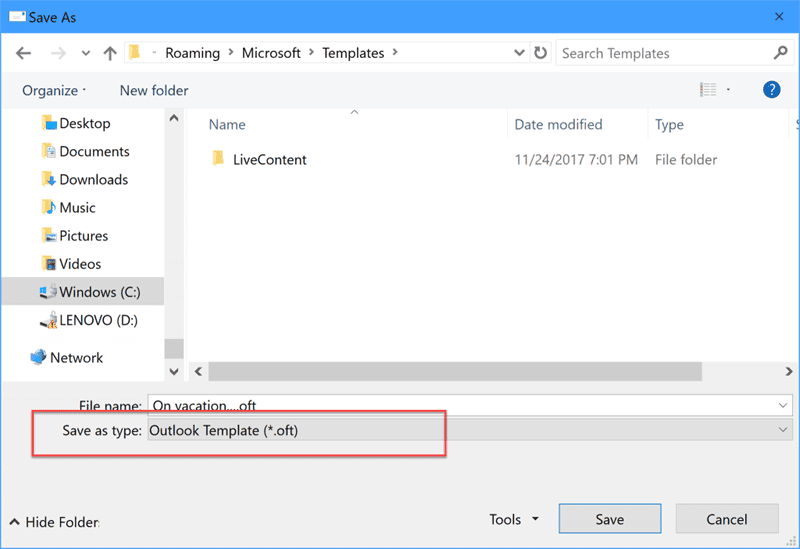
Task: Collapse the pane with Hide Folders
Action: coord(54,522)
